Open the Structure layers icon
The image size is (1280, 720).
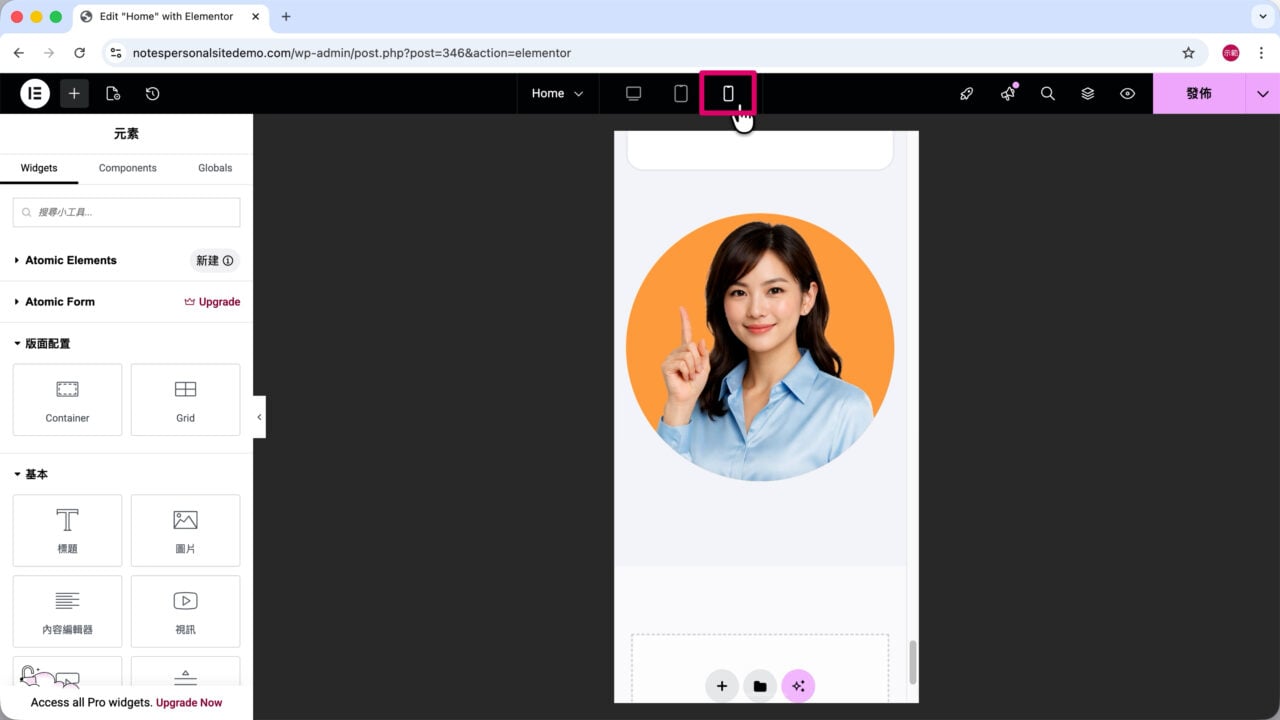tap(1087, 93)
